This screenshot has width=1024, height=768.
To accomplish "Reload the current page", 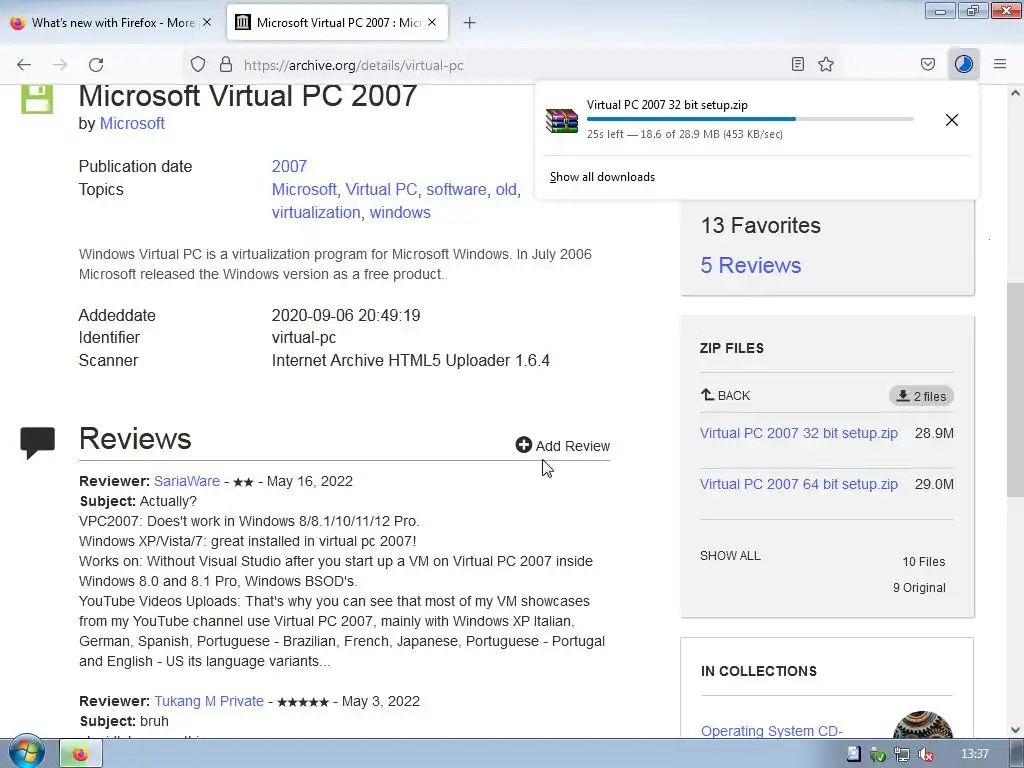I will (x=96, y=64).
